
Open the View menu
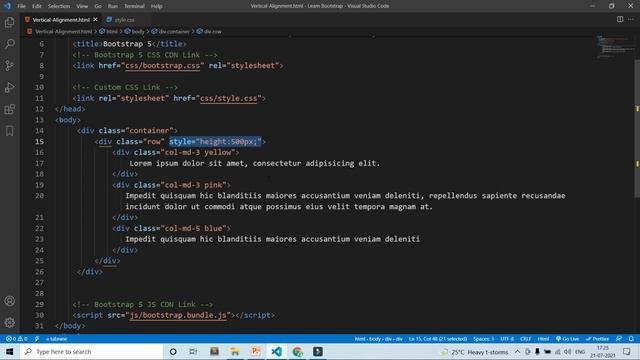[x=82, y=6]
